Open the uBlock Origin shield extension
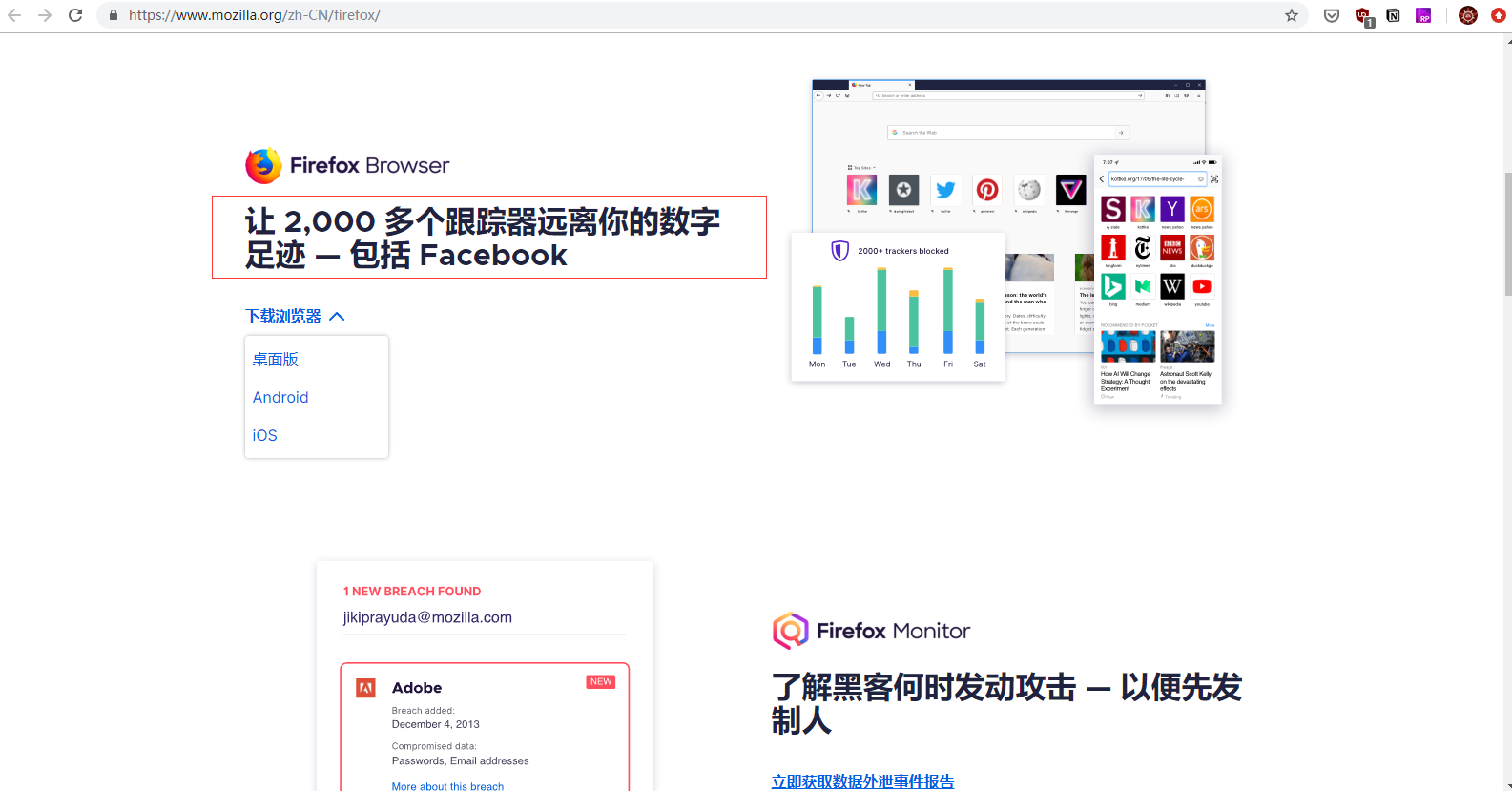The width and height of the screenshot is (1512, 791). click(x=1363, y=16)
